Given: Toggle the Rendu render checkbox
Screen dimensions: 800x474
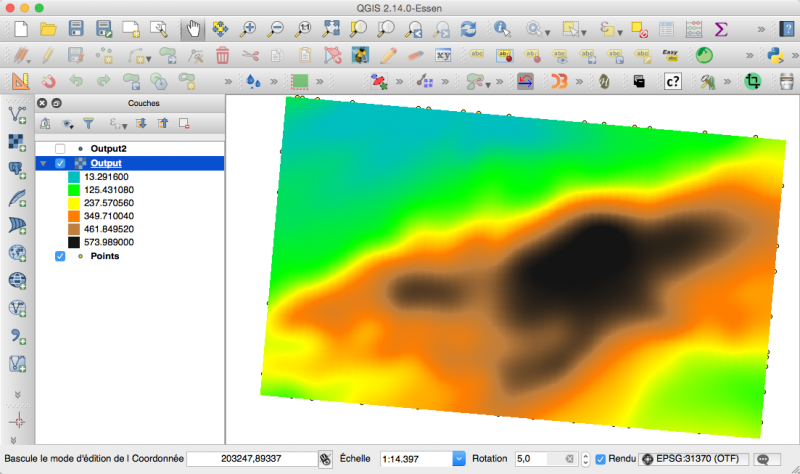Looking at the screenshot, I should [x=600, y=459].
